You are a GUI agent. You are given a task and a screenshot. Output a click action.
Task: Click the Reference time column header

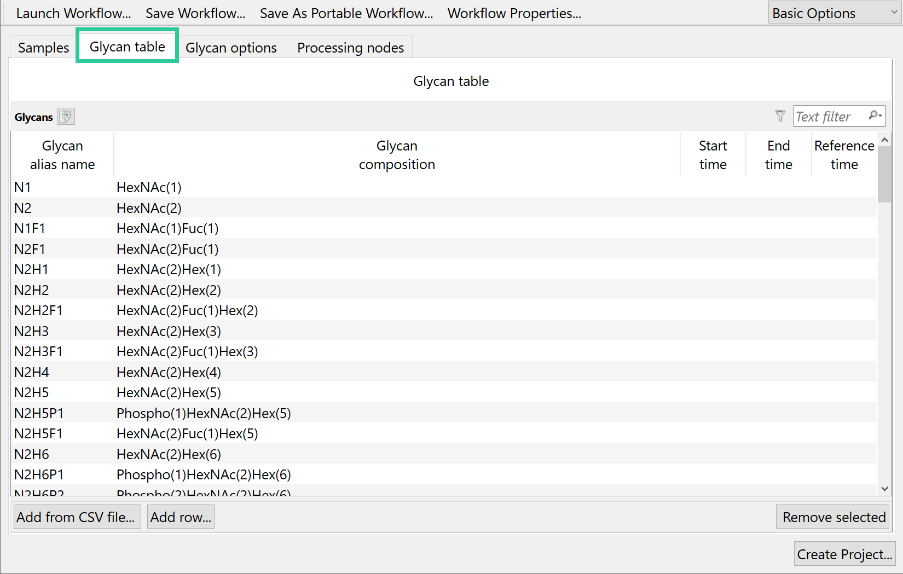(x=844, y=155)
